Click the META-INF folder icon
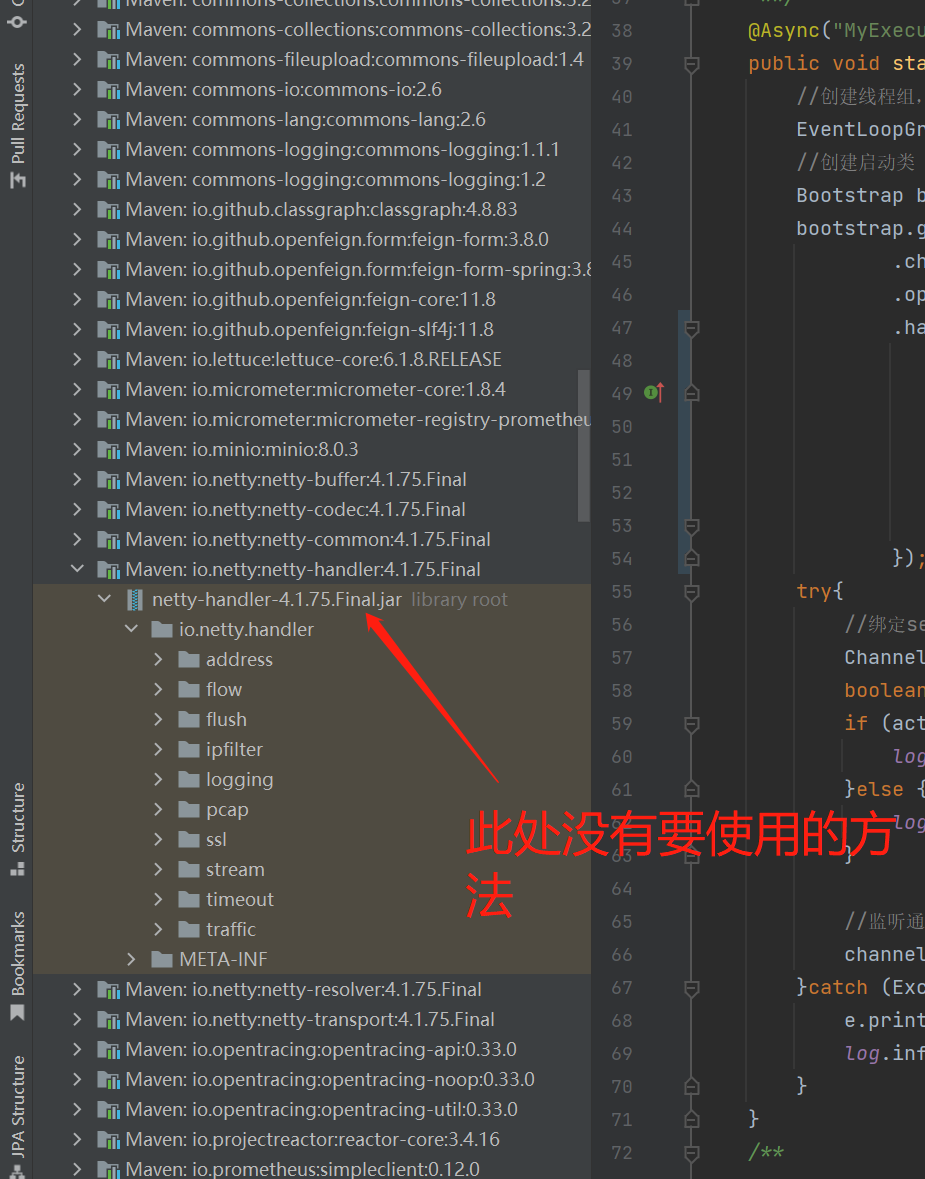The width and height of the screenshot is (925, 1179). (162, 959)
